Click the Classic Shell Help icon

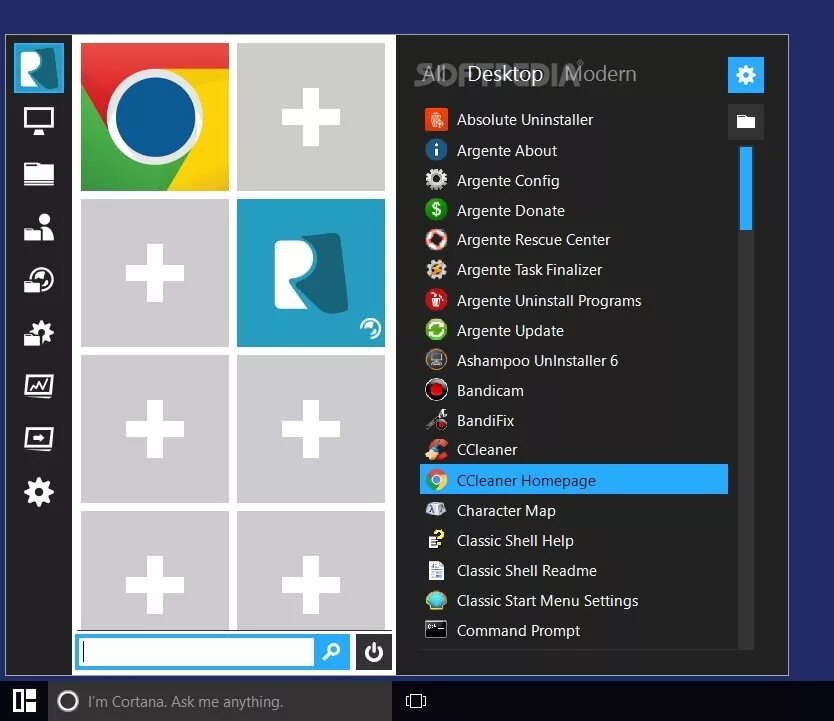[436, 540]
